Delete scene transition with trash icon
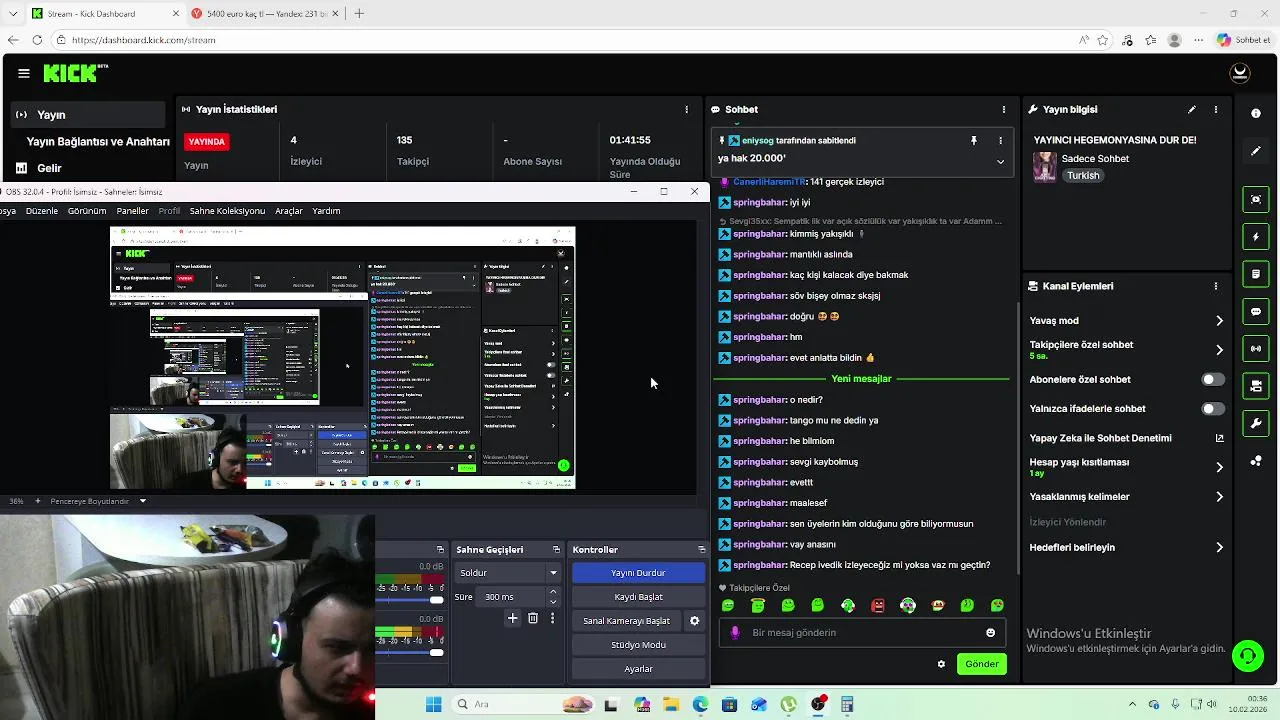The width and height of the screenshot is (1280, 720). [x=533, y=618]
